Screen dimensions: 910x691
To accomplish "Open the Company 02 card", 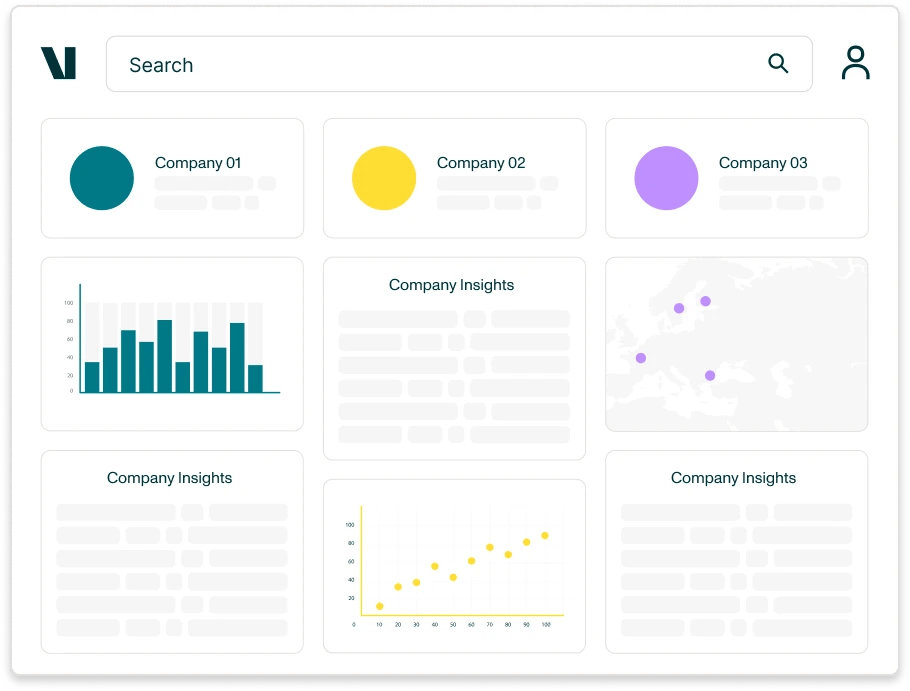I will pyautogui.click(x=454, y=178).
